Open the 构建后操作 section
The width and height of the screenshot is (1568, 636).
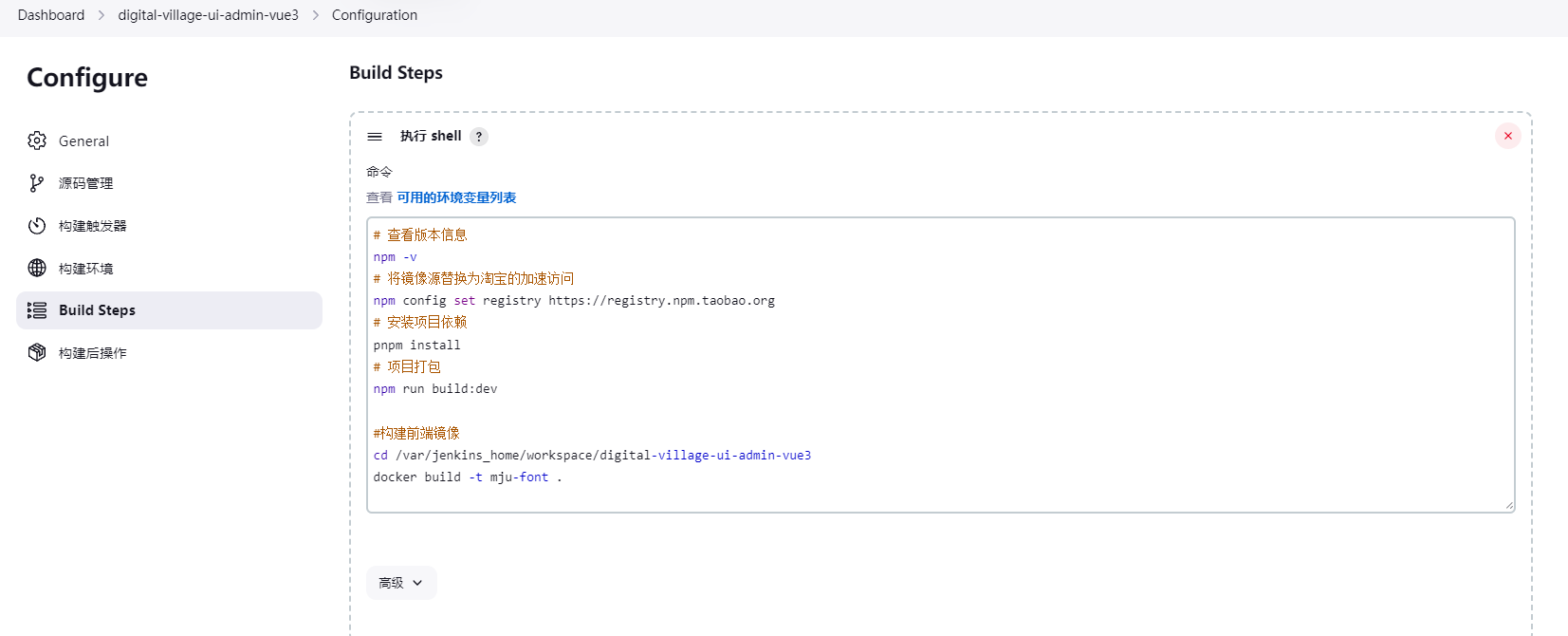pos(92,353)
